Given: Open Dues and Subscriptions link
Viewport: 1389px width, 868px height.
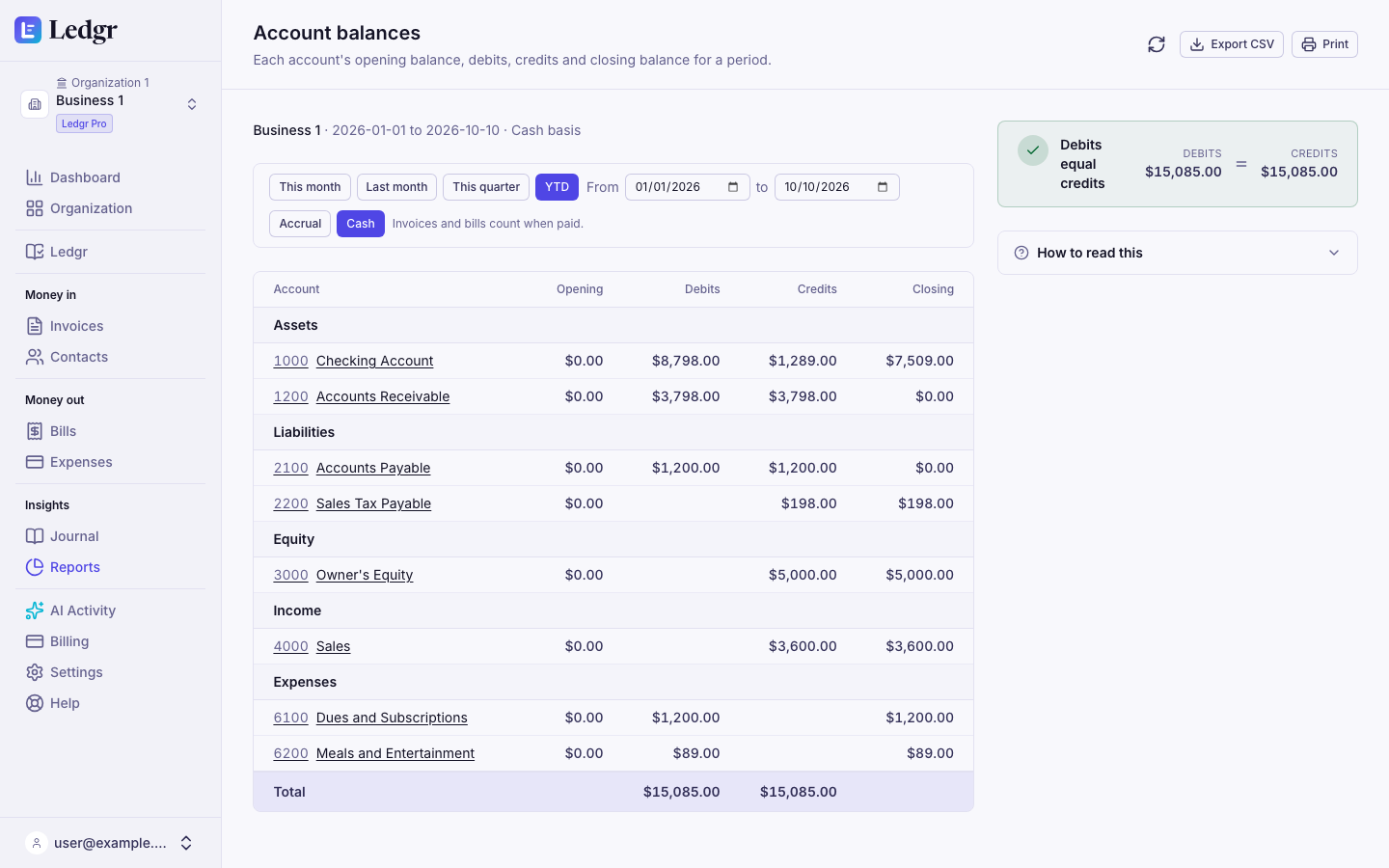Looking at the screenshot, I should (x=392, y=718).
